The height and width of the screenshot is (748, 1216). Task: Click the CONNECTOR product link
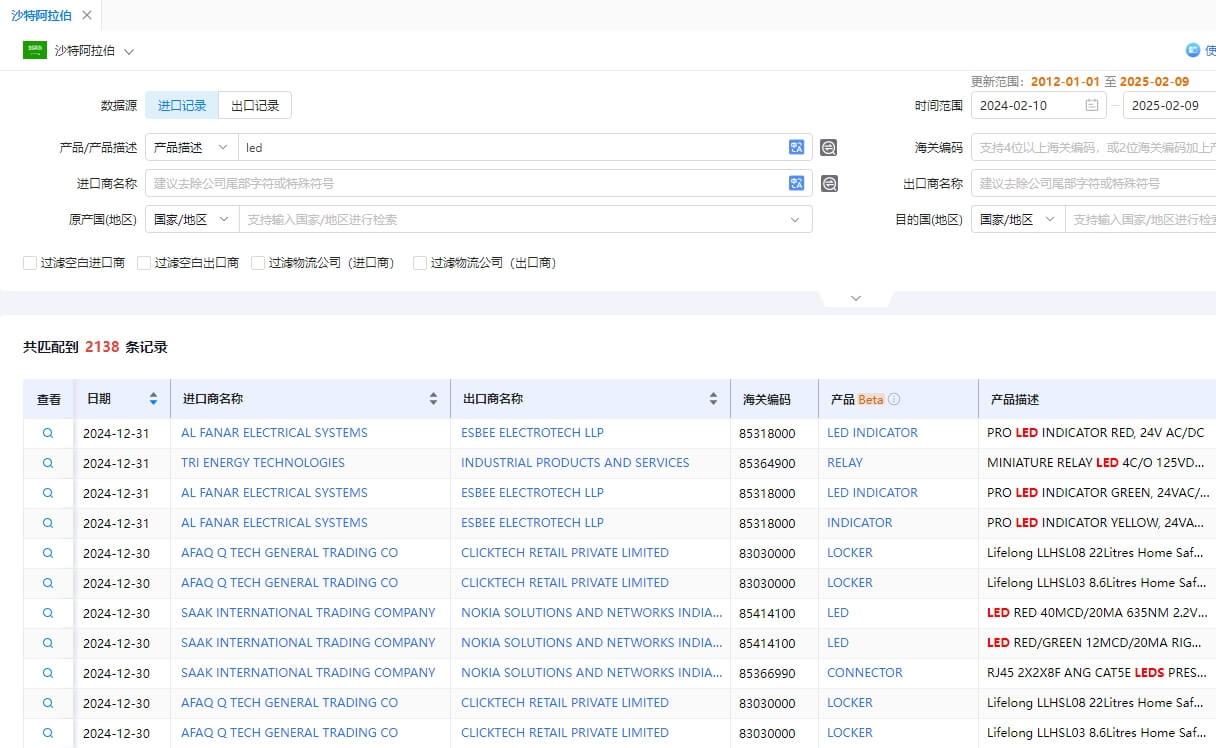click(x=865, y=673)
